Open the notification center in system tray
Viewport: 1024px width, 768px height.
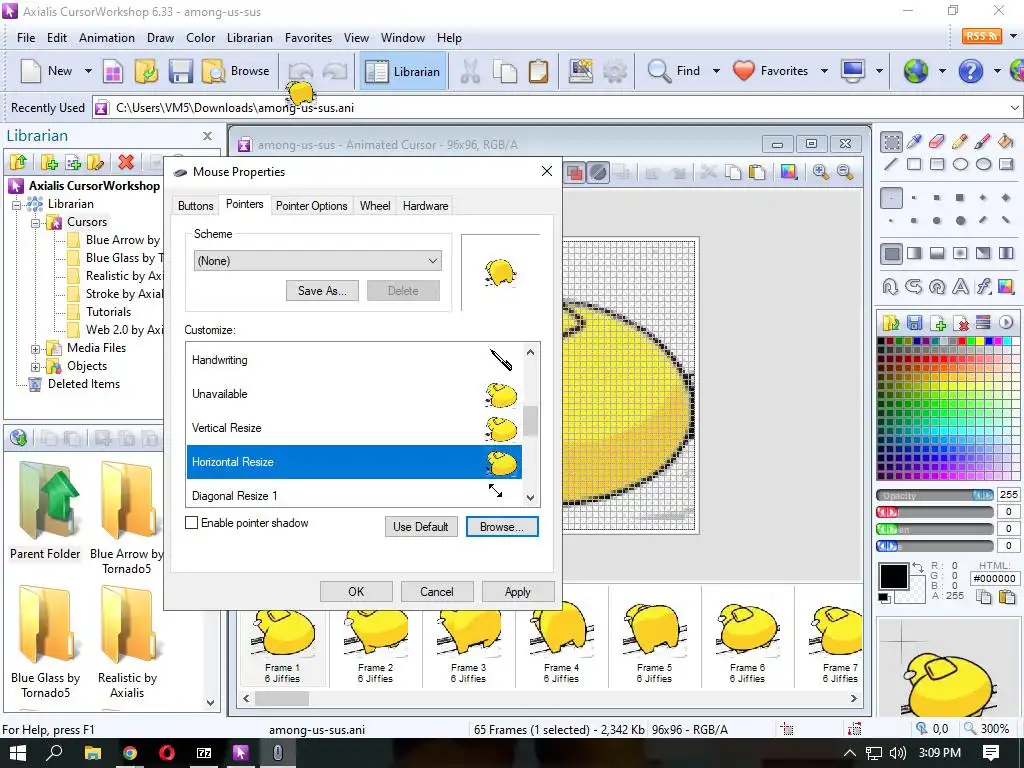coord(991,753)
